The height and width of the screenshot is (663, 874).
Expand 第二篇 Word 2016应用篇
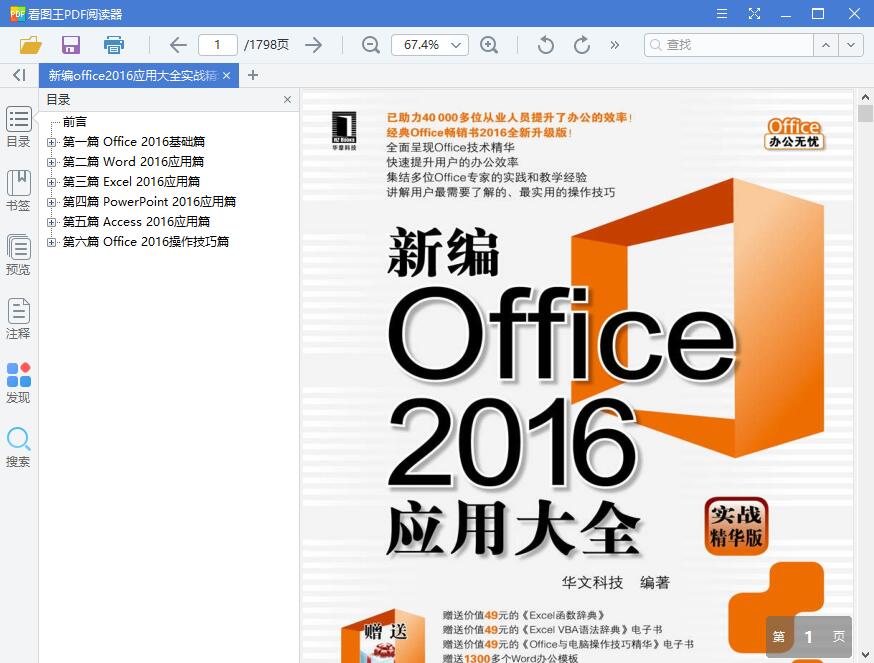51,162
